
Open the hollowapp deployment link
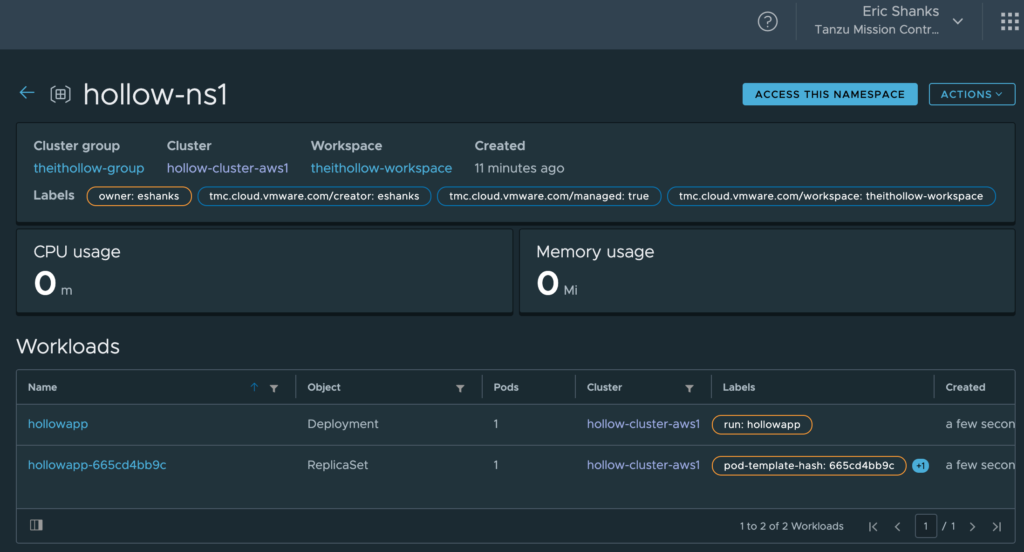[x=58, y=424]
